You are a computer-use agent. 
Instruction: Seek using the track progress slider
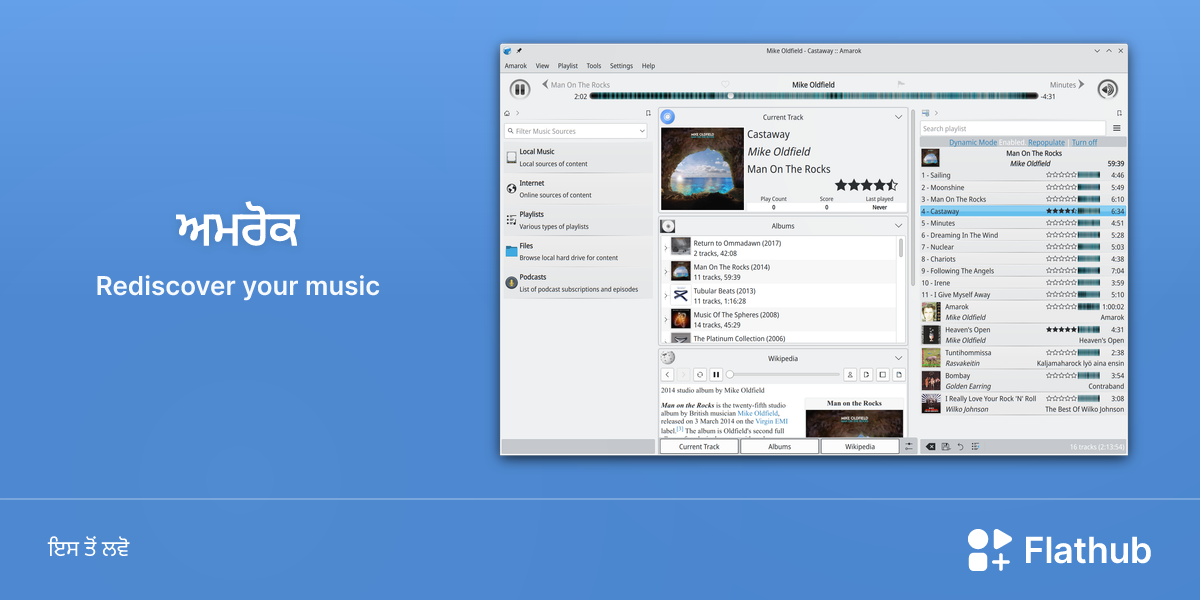click(814, 96)
